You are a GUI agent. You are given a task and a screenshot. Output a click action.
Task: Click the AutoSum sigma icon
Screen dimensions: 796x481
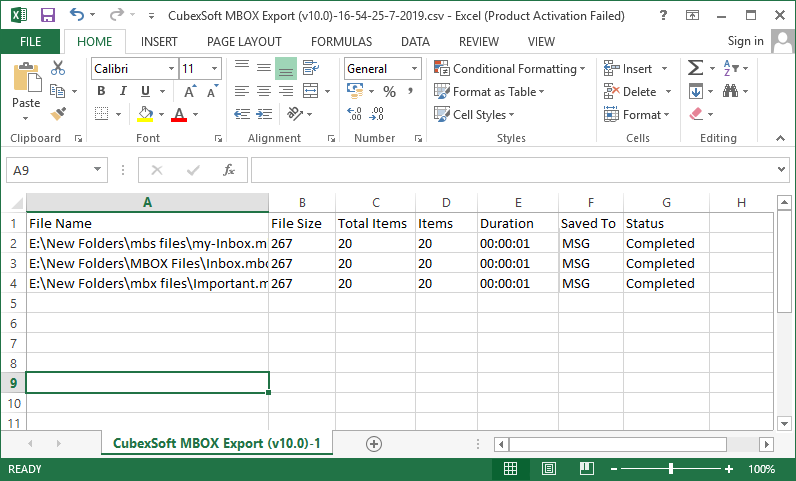pyautogui.click(x=695, y=68)
